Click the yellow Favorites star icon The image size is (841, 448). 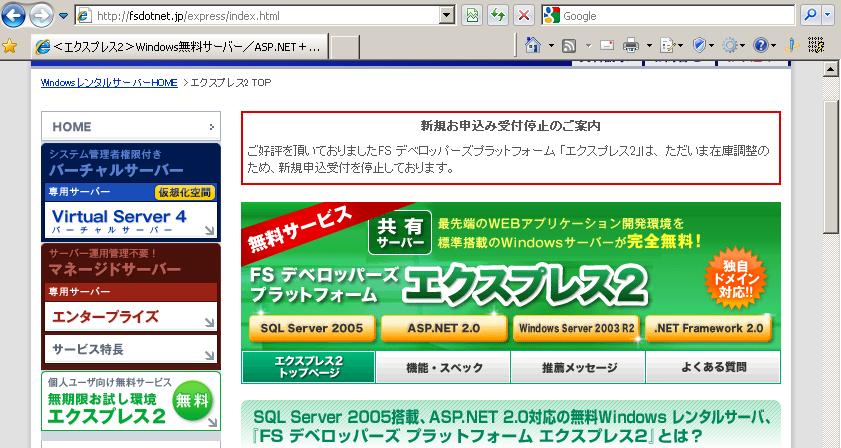point(10,47)
